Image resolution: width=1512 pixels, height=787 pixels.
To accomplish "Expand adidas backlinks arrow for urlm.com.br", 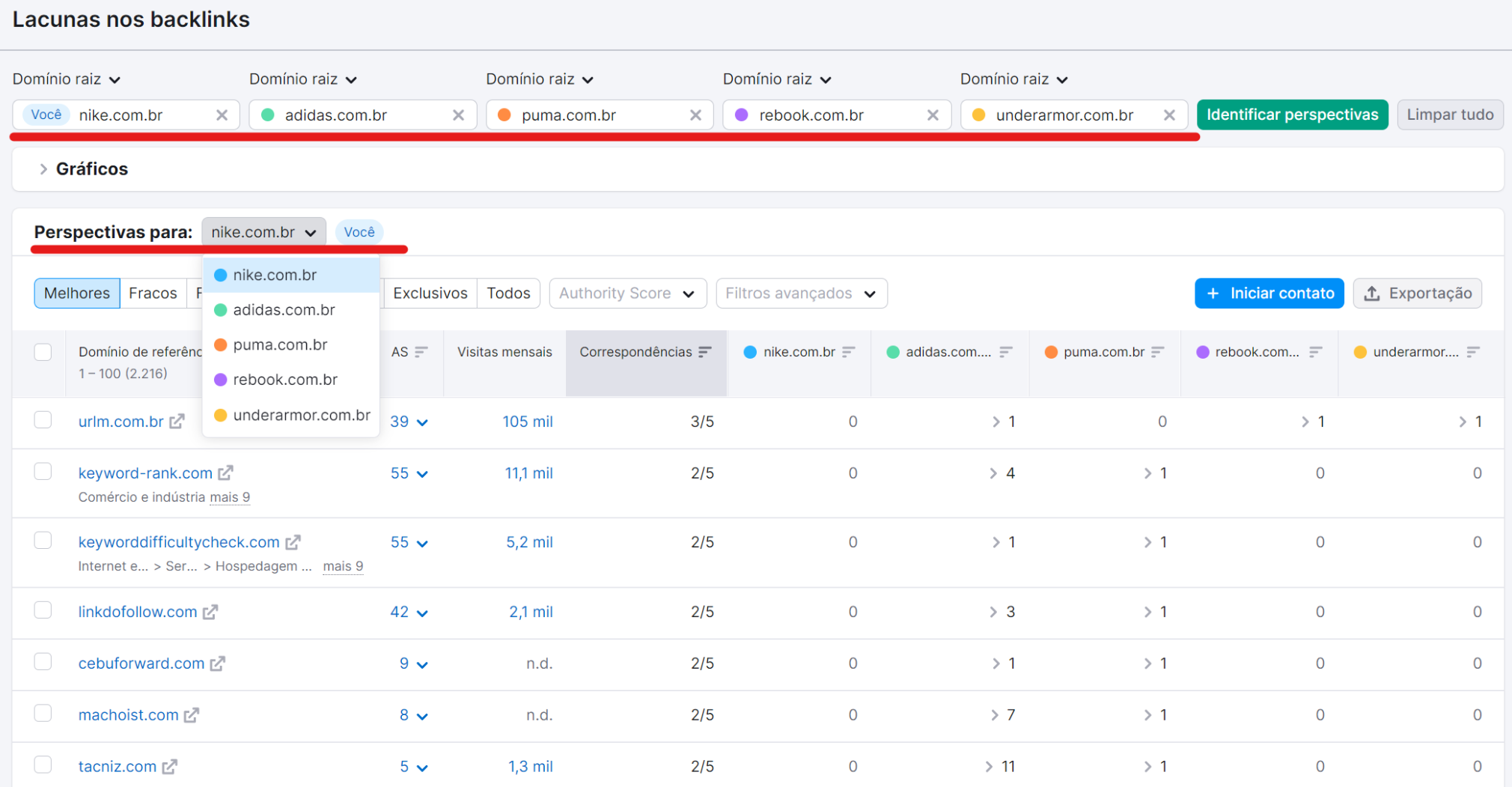I will tap(996, 422).
